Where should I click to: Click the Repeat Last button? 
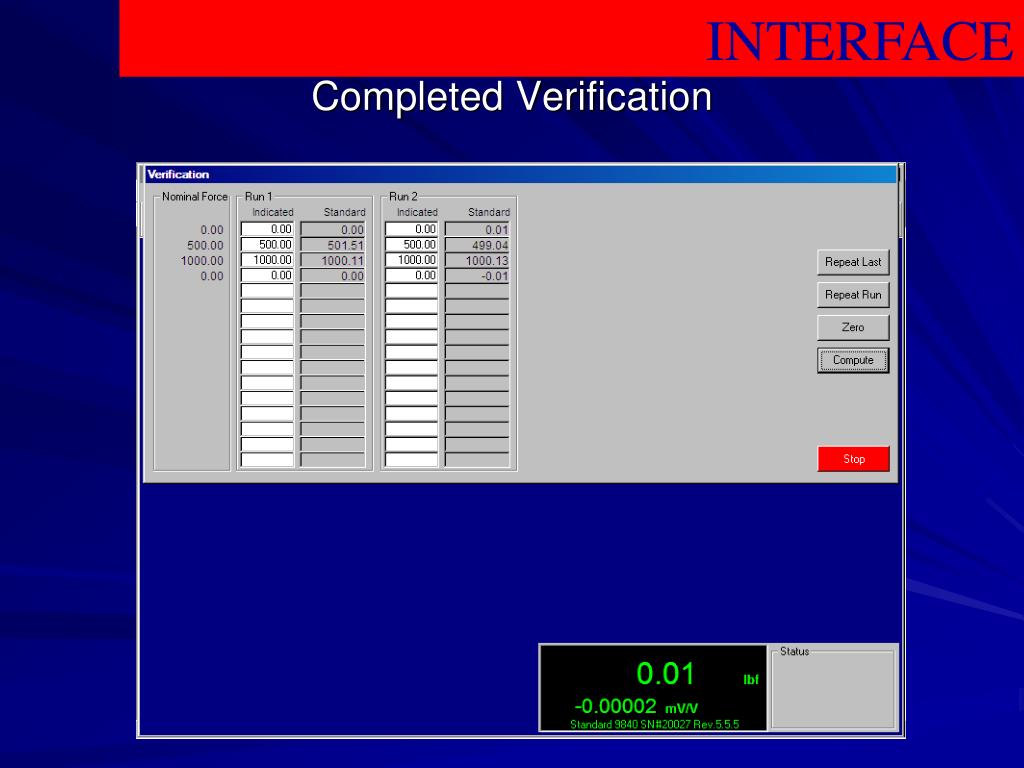click(x=853, y=262)
